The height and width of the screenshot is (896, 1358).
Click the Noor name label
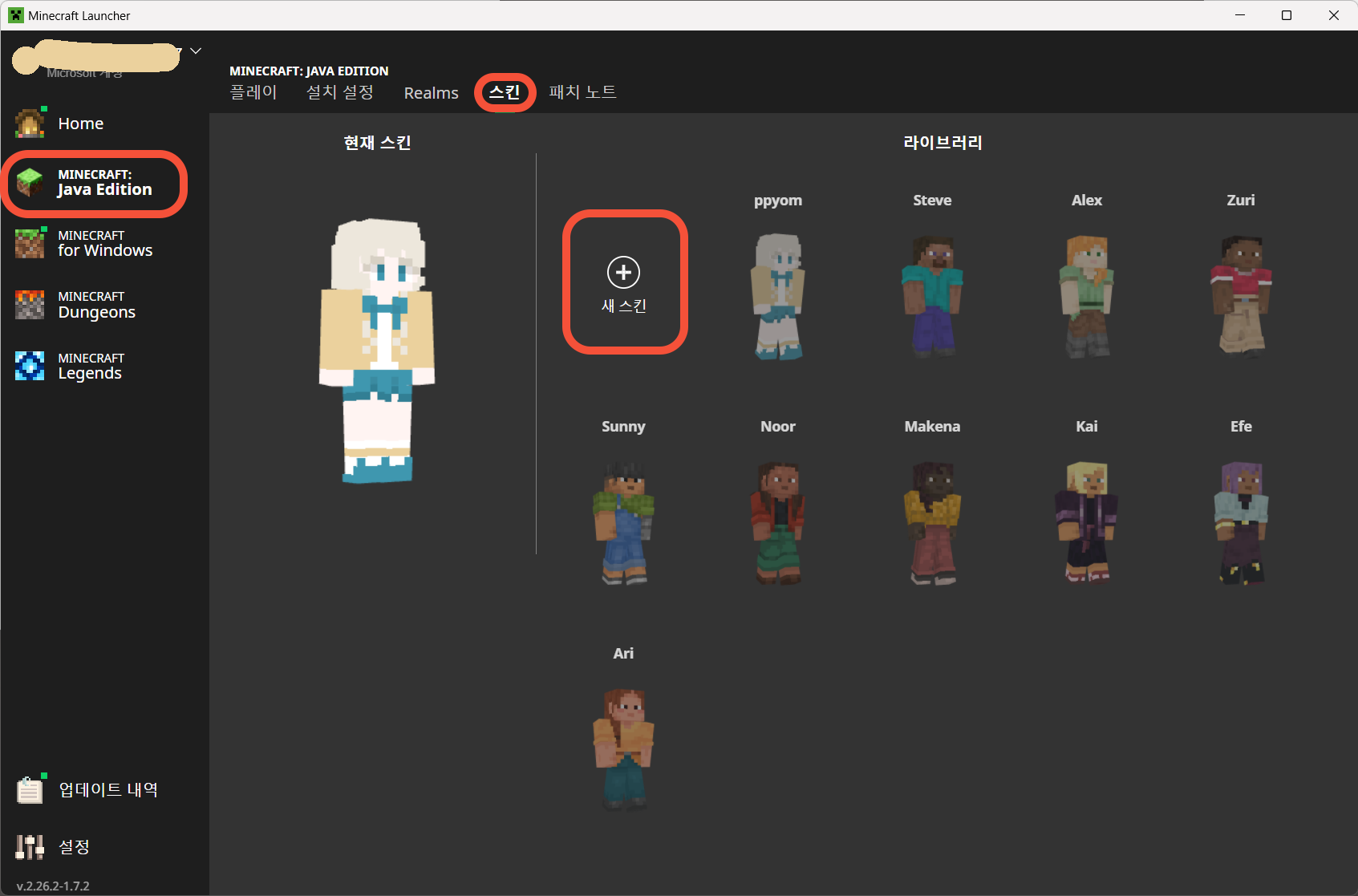pyautogui.click(x=778, y=427)
